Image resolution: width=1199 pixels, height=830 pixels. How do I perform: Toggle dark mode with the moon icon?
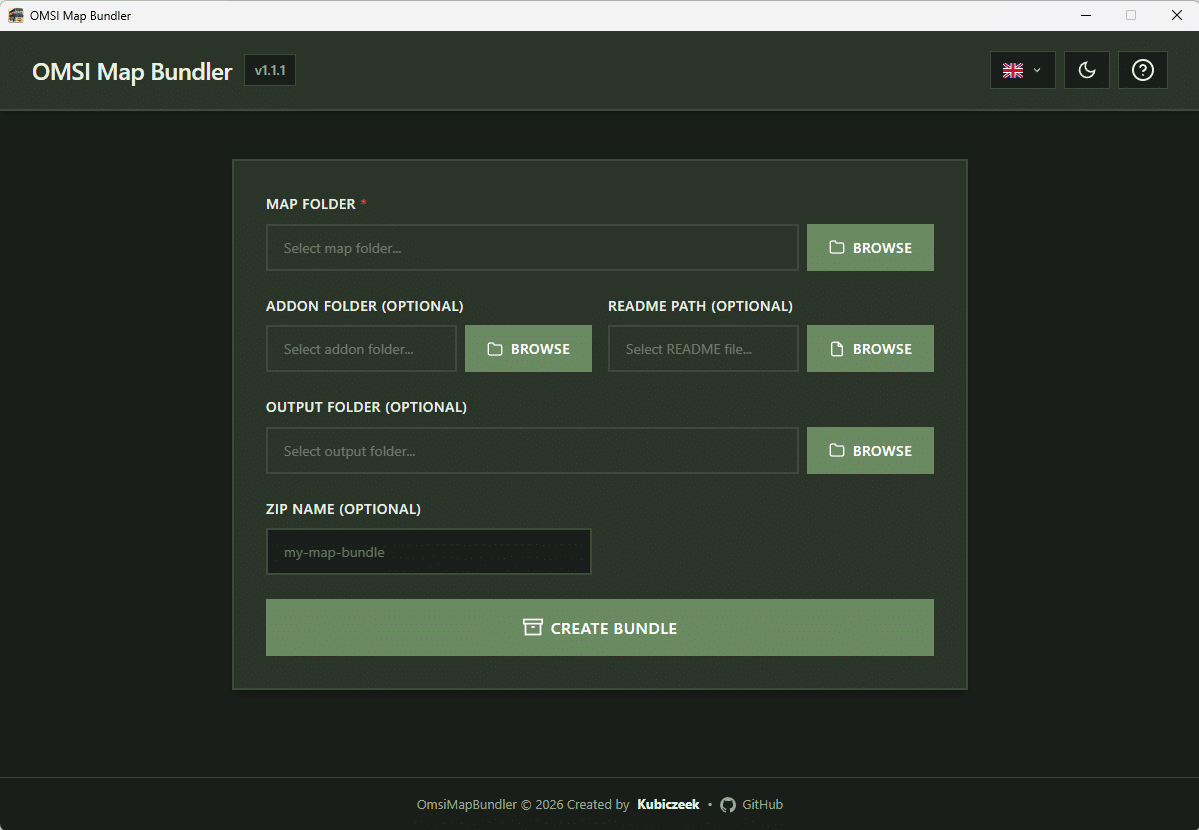coord(1086,70)
